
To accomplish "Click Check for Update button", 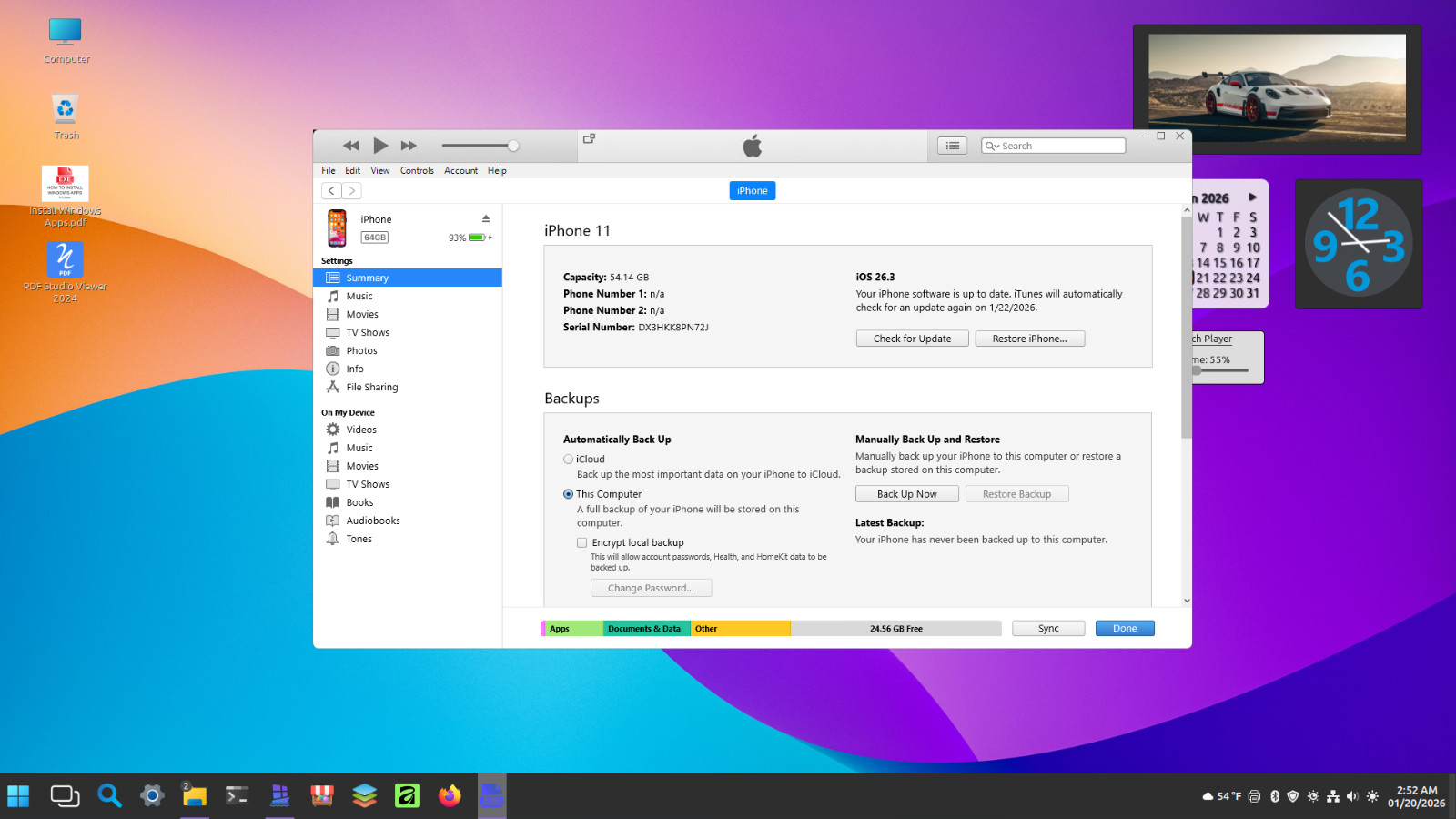I will 912,339.
